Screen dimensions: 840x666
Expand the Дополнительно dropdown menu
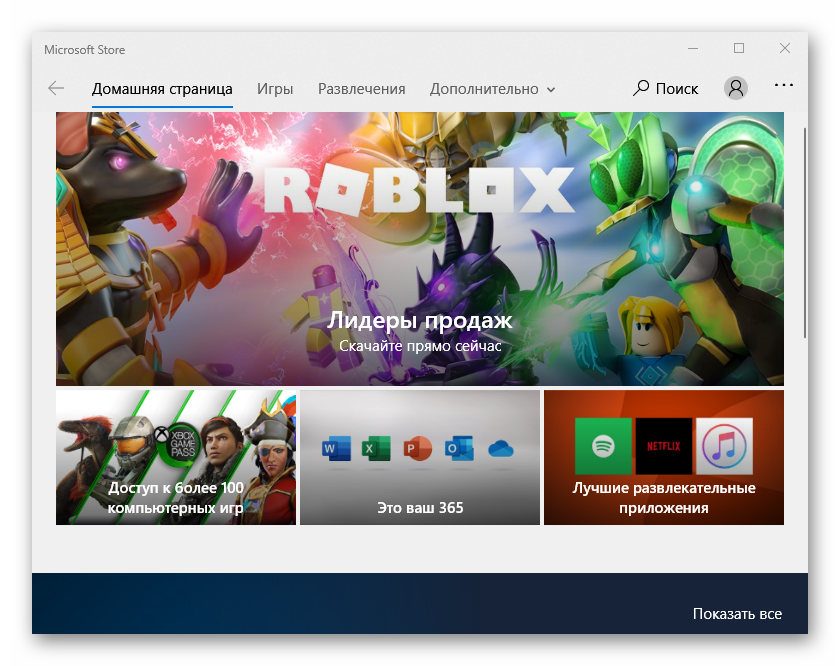click(x=492, y=89)
